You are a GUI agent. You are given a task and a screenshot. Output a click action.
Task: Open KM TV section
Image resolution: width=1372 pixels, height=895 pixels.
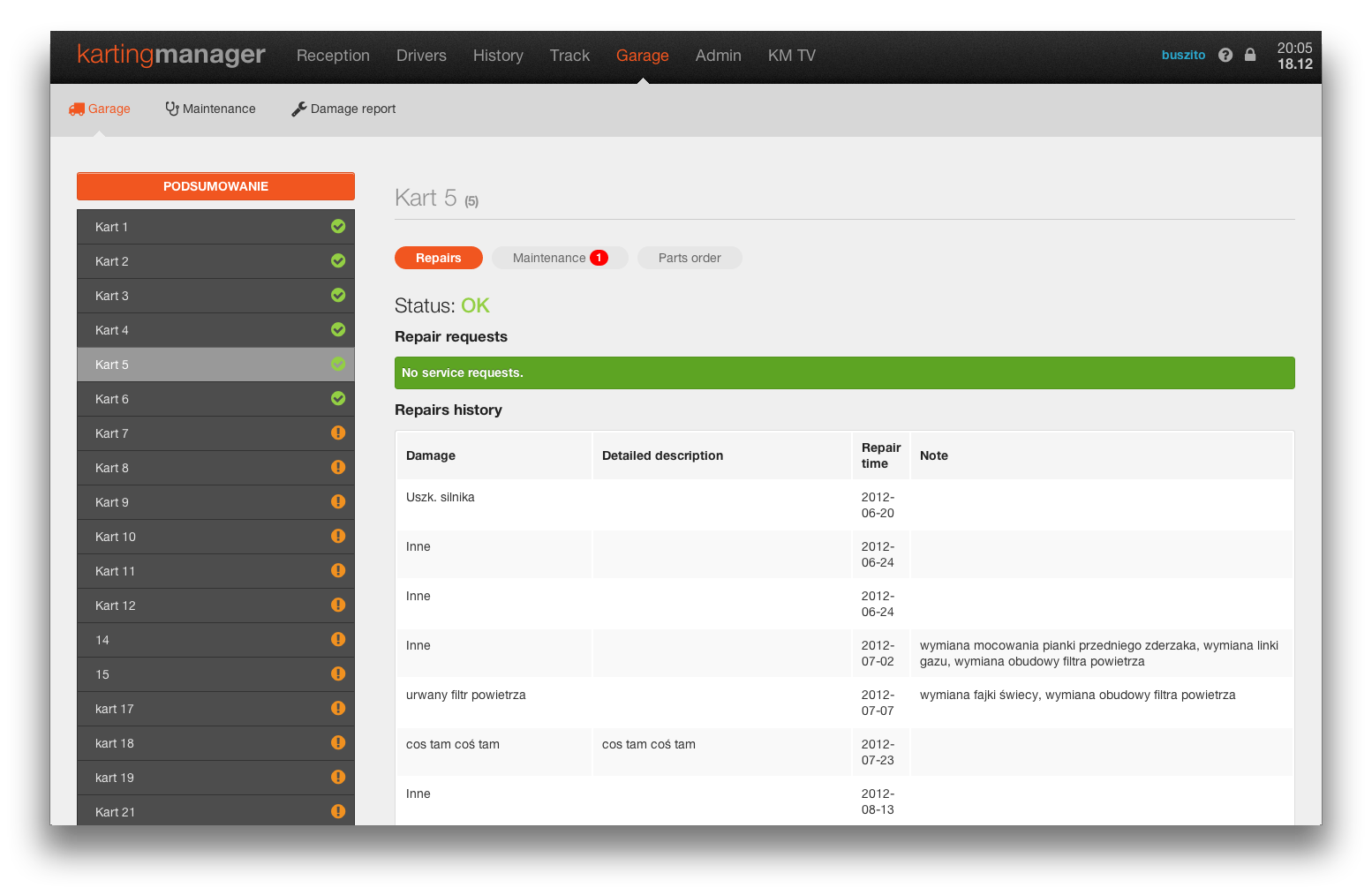tap(791, 56)
